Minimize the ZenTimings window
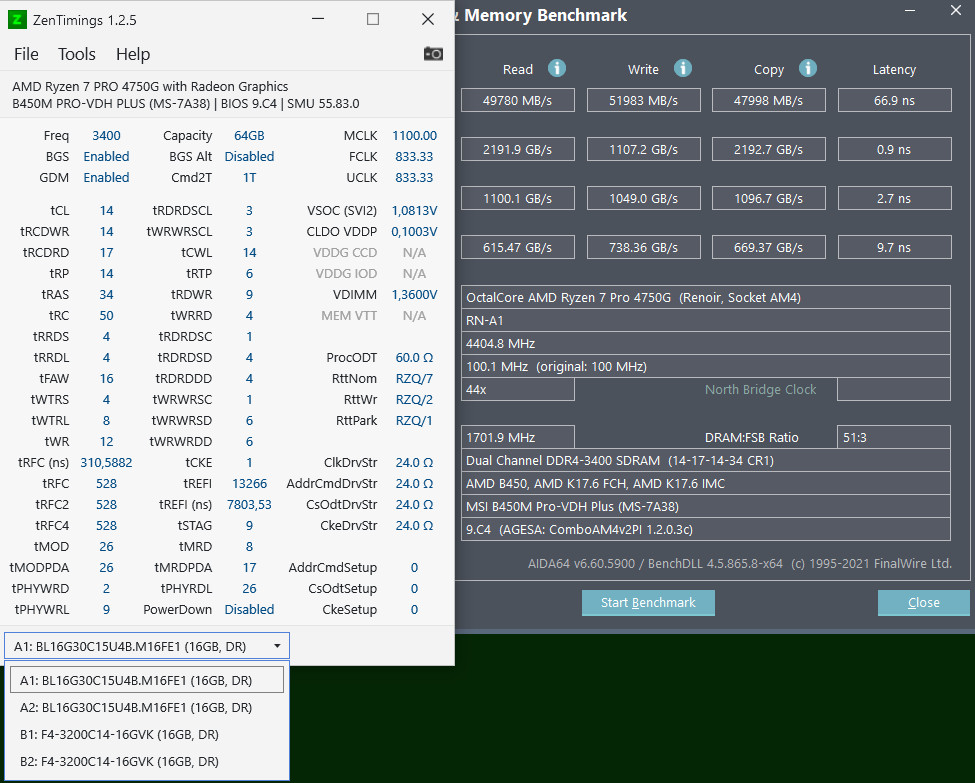This screenshot has width=975, height=783. pos(318,19)
